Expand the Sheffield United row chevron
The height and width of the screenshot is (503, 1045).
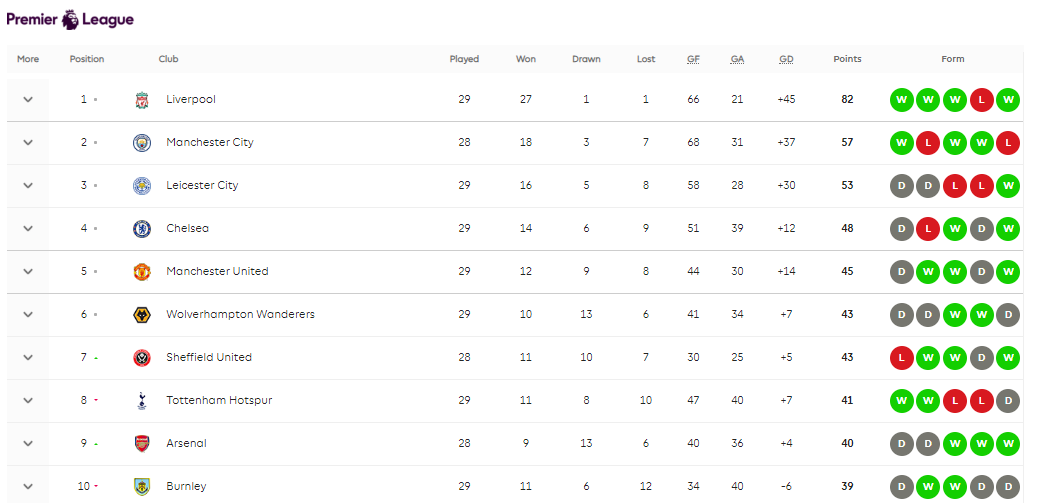[x=28, y=357]
